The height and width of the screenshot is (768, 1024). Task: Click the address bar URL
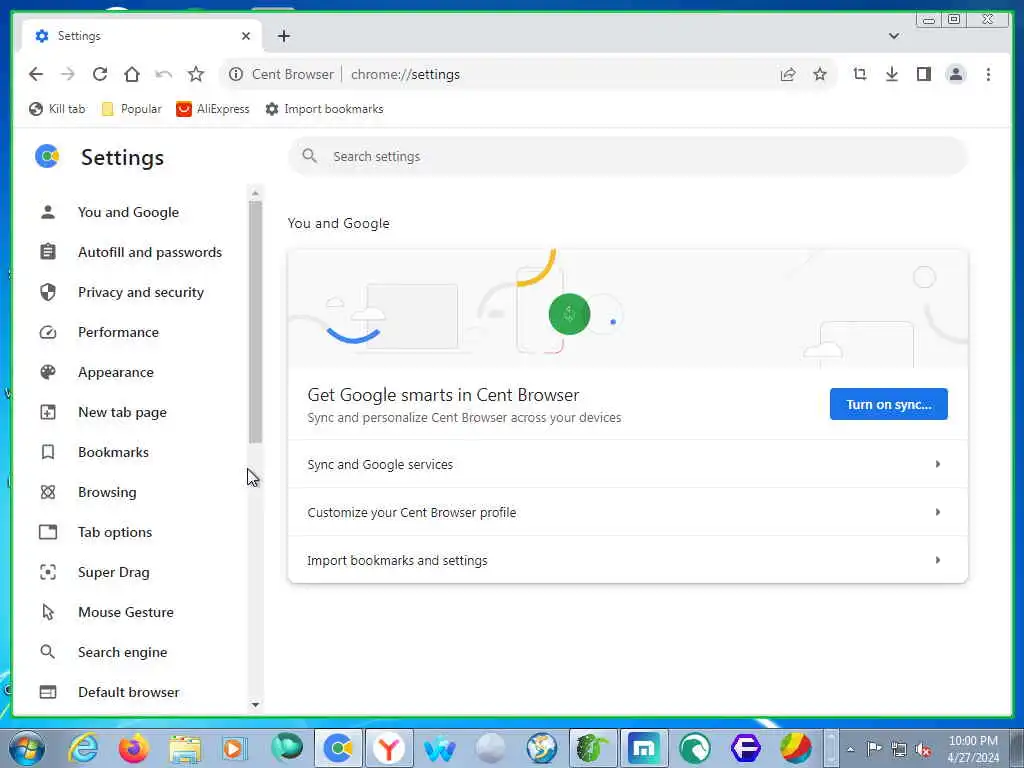(x=406, y=74)
